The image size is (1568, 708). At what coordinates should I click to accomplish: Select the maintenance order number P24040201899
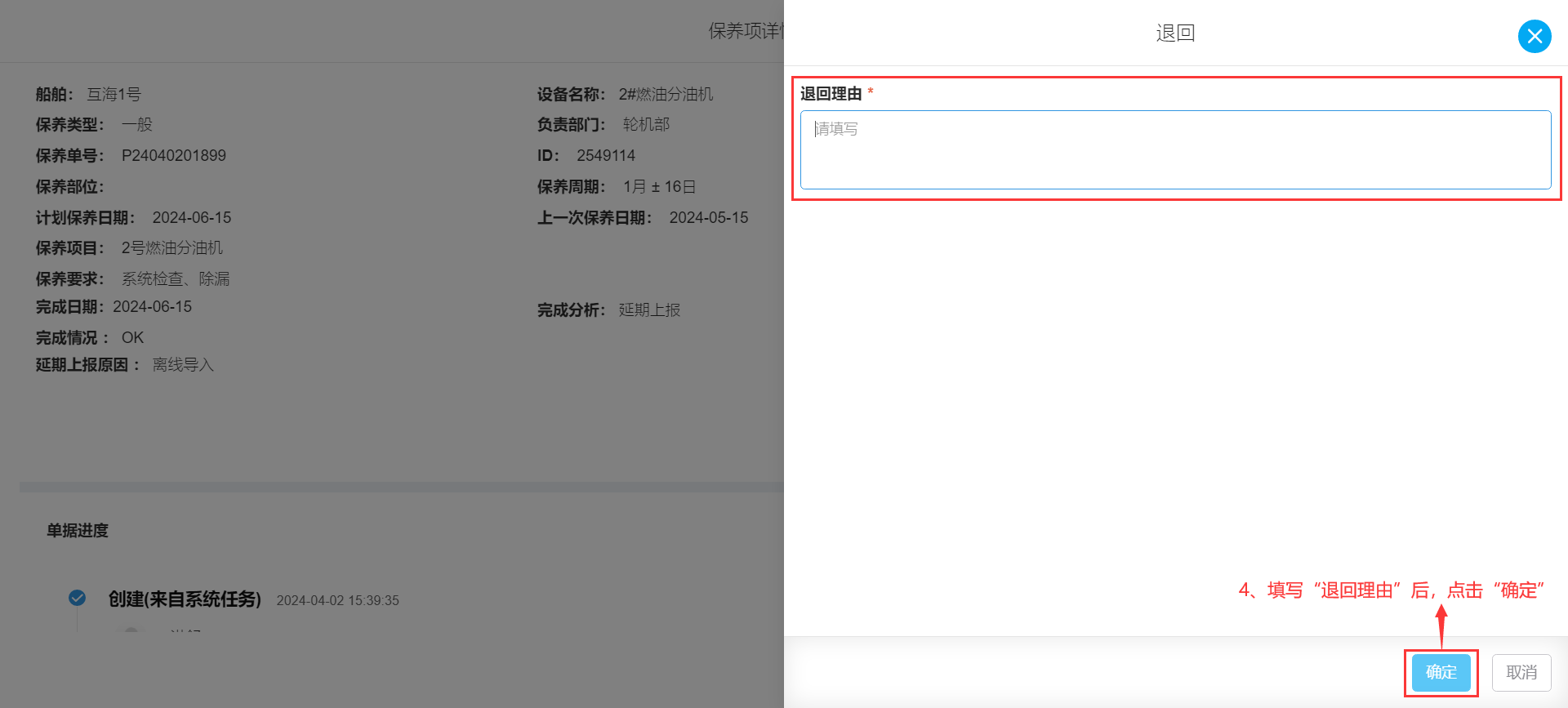174,155
